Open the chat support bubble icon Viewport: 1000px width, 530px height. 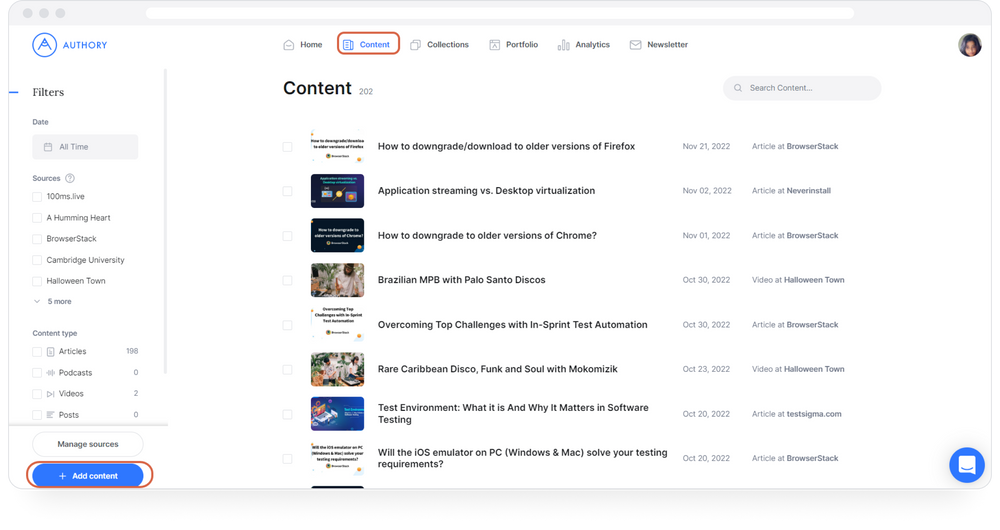coord(966,465)
